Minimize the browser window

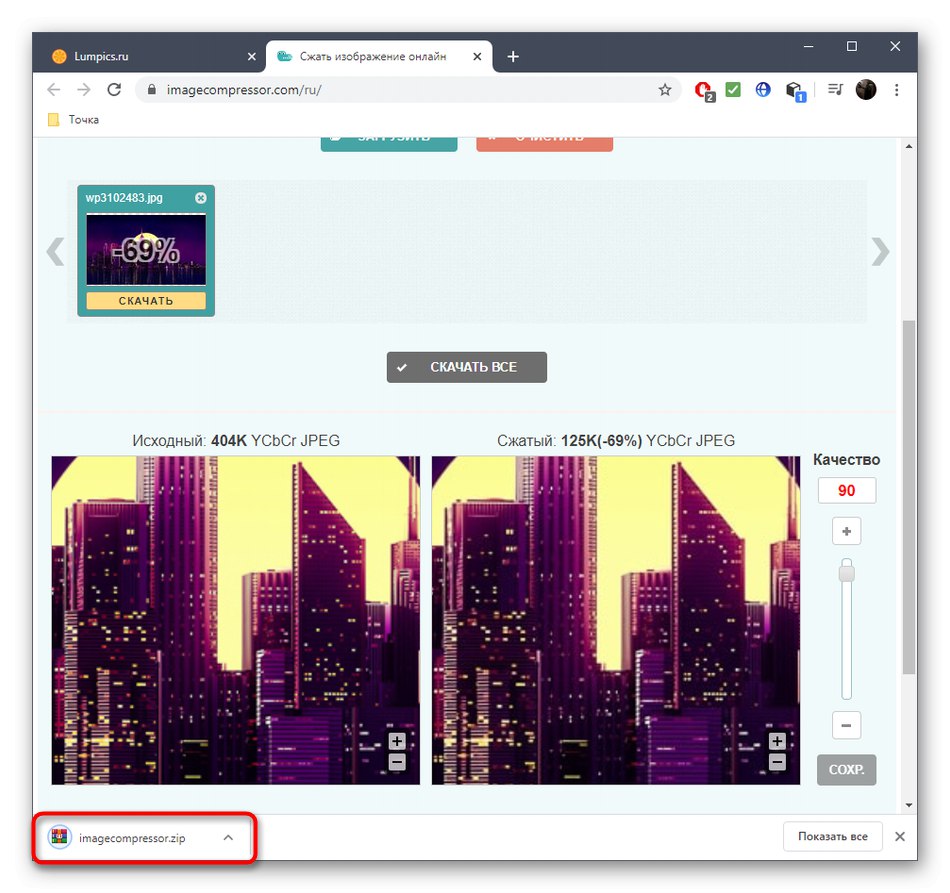pos(808,46)
